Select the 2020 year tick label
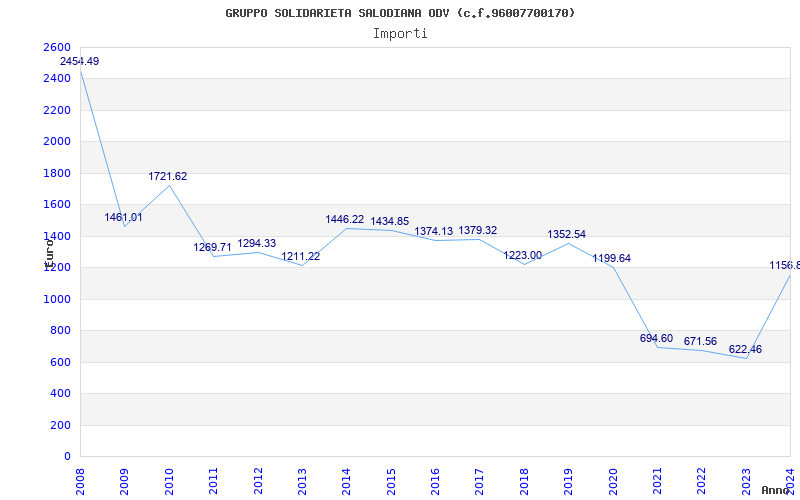800x500 pixels. (613, 478)
